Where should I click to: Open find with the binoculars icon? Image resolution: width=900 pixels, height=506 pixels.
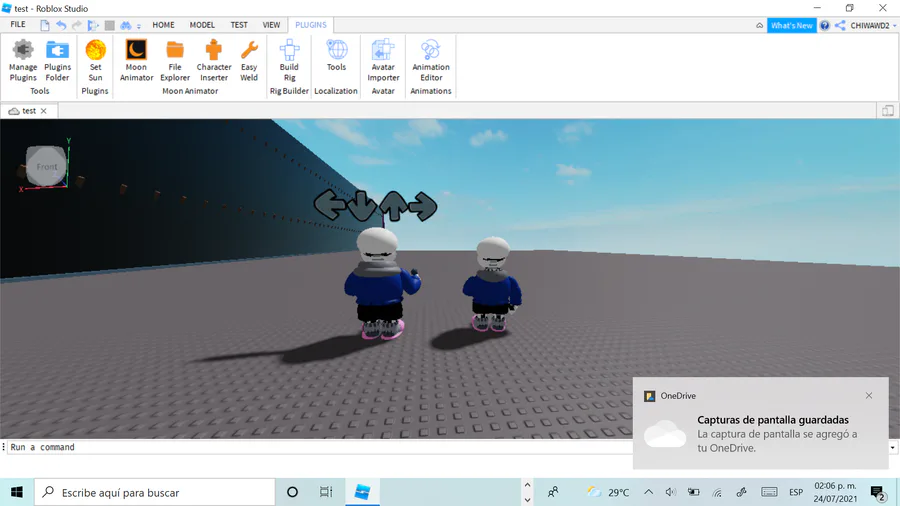pos(125,25)
